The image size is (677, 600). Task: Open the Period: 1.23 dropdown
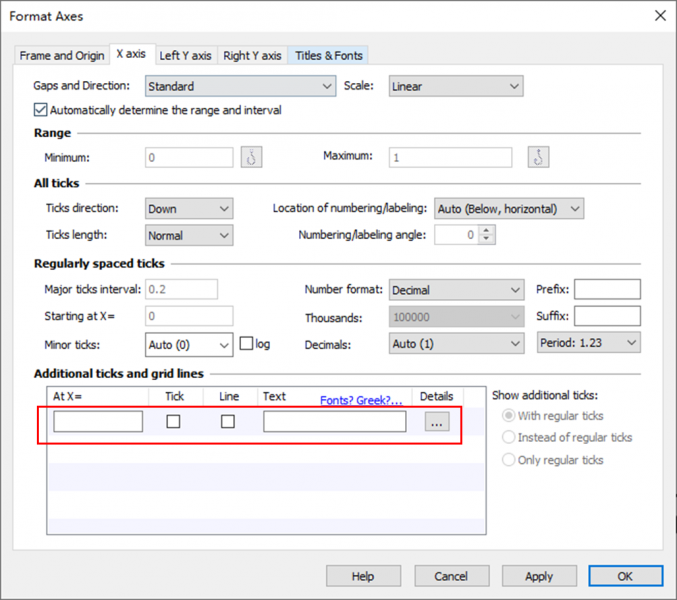588,343
